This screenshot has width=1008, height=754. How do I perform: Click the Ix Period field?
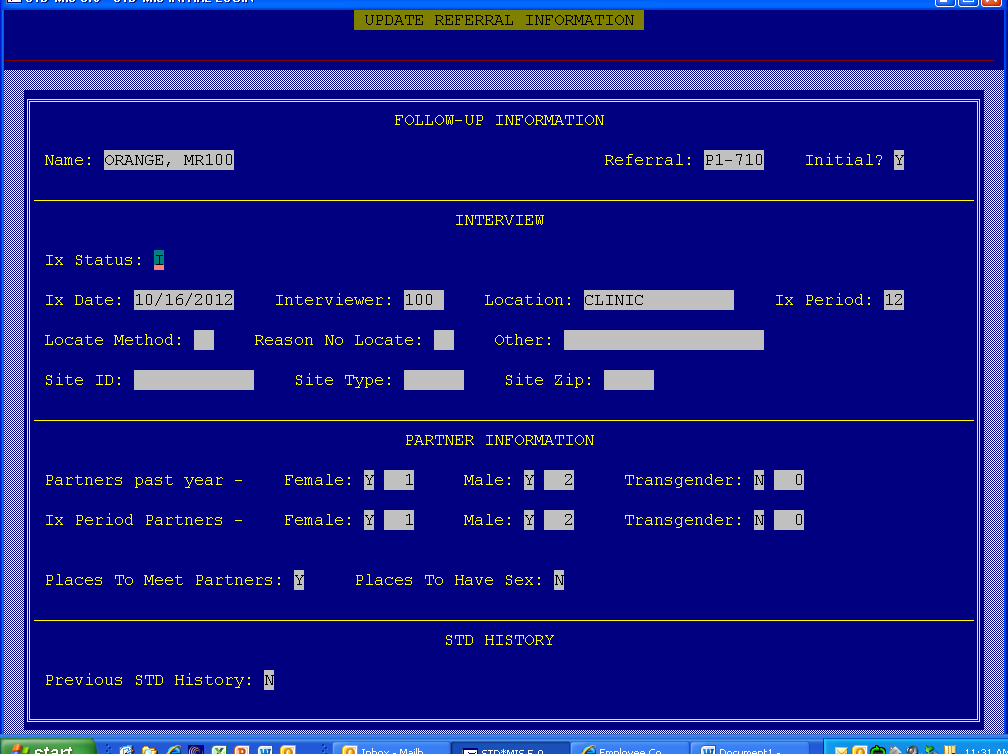click(x=893, y=300)
